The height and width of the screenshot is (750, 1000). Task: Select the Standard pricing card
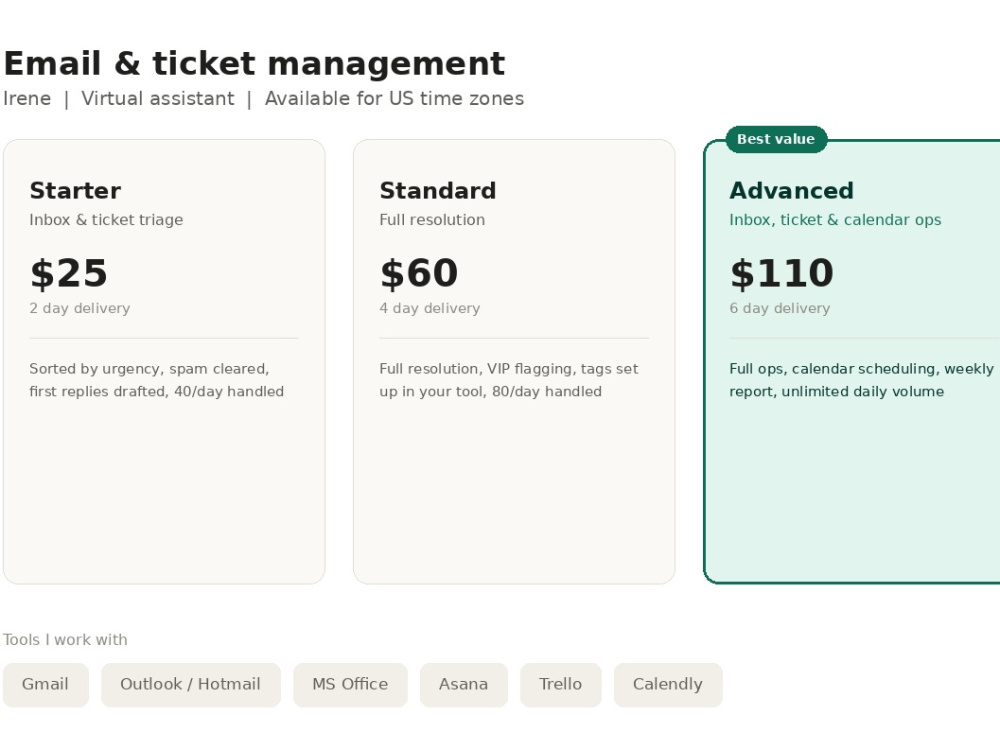[514, 362]
